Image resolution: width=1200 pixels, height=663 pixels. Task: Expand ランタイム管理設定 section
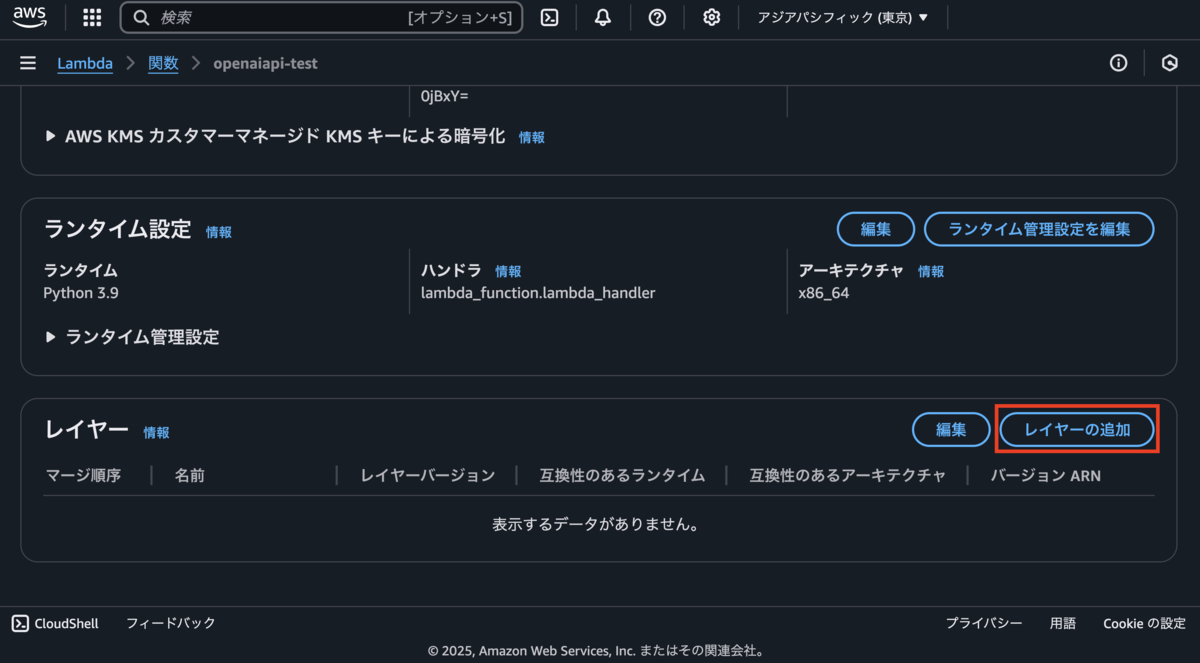click(x=132, y=337)
